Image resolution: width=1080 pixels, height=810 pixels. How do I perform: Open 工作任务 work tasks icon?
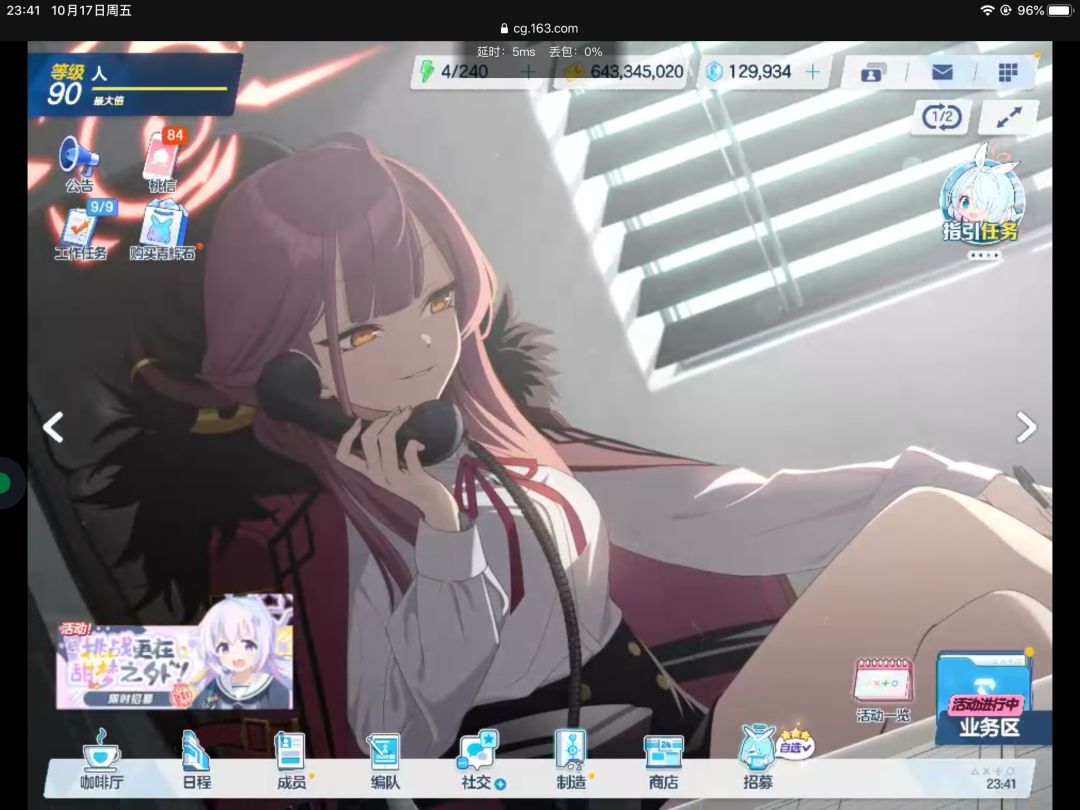pyautogui.click(x=81, y=231)
